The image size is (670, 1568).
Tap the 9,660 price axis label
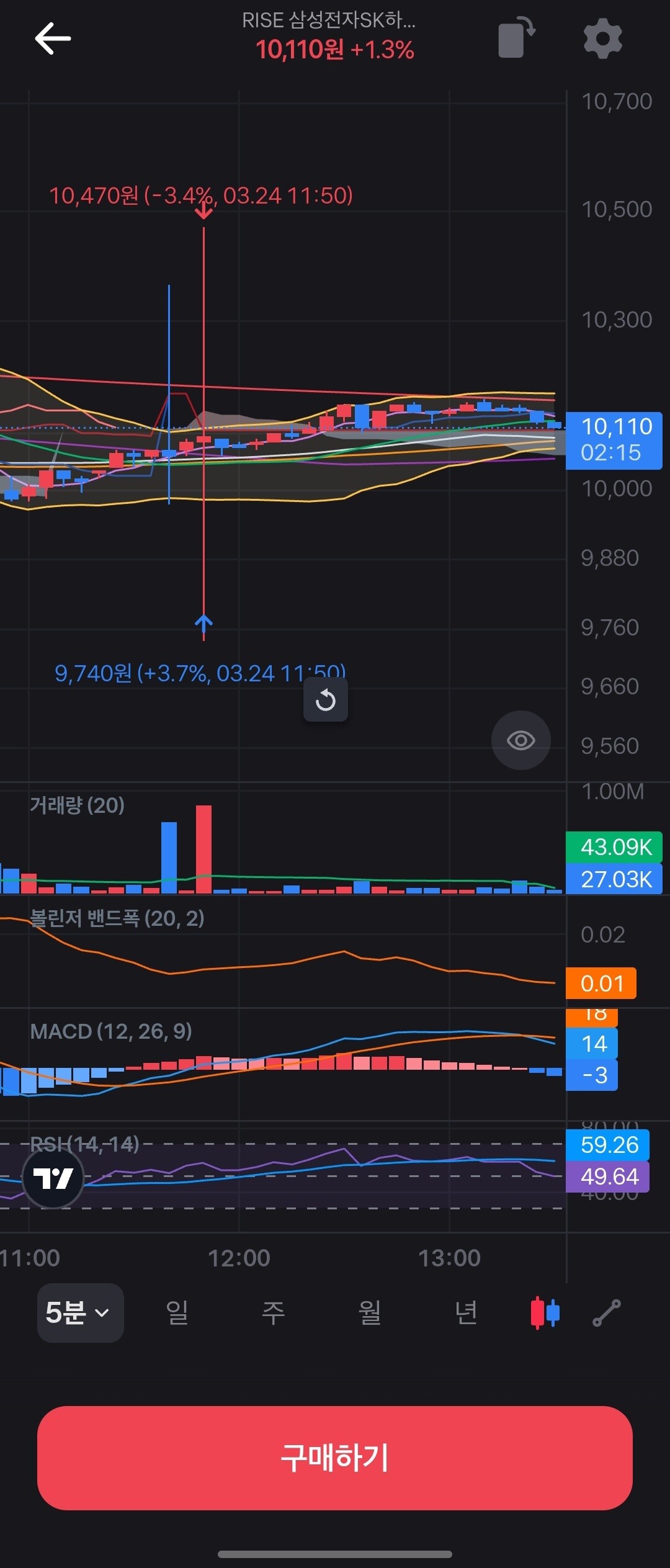pos(610,687)
